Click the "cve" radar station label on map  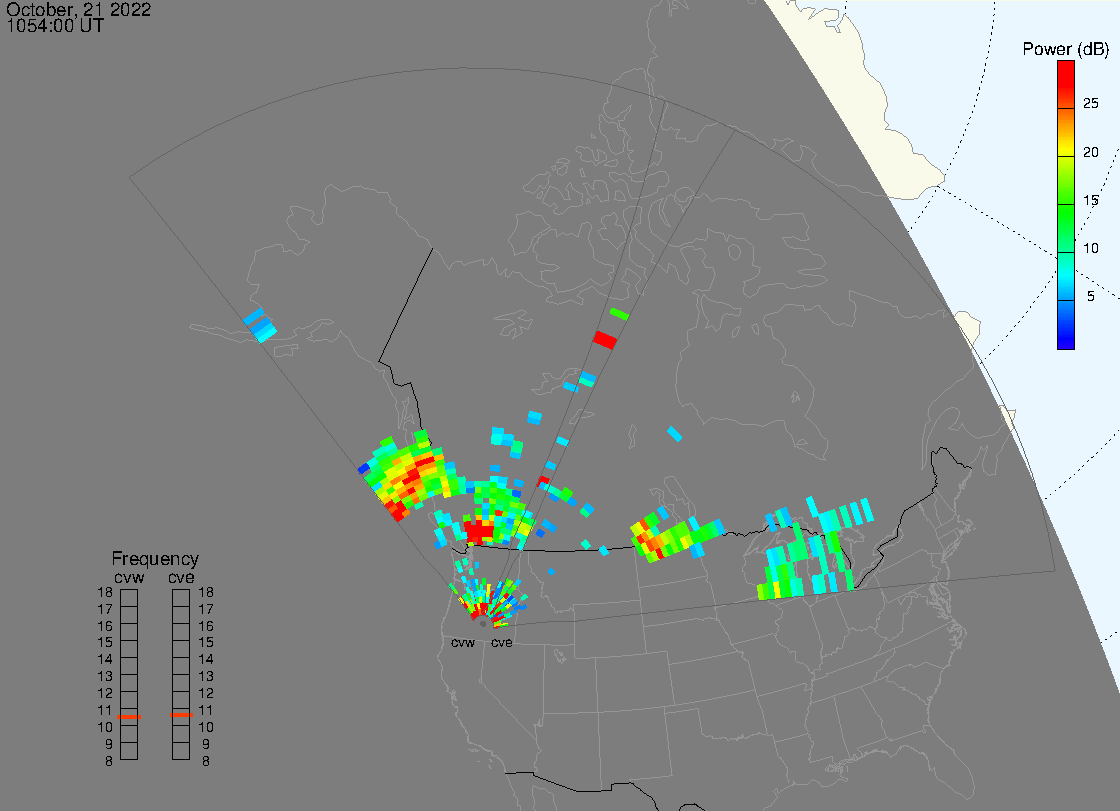click(x=501, y=643)
